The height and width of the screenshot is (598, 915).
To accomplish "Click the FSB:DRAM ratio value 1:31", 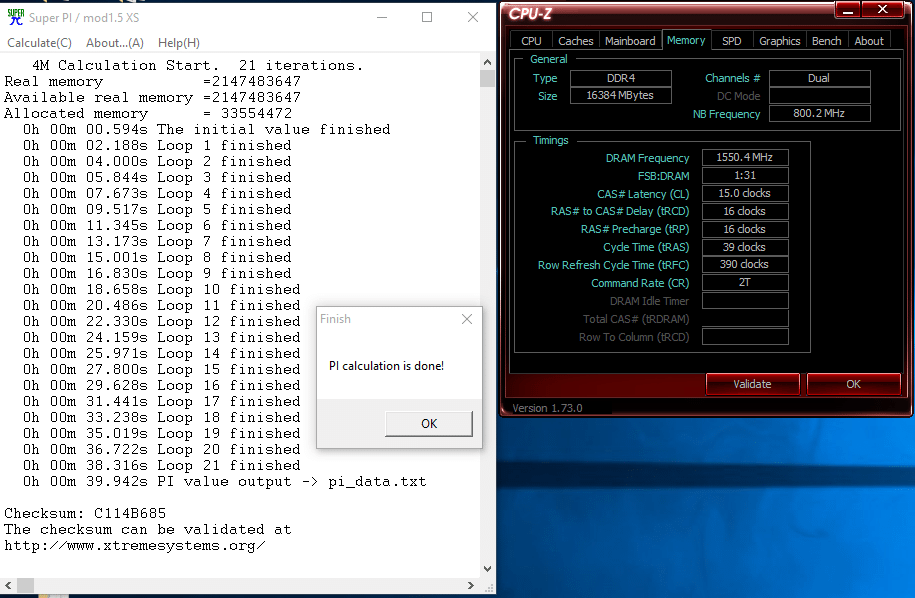I will (745, 176).
